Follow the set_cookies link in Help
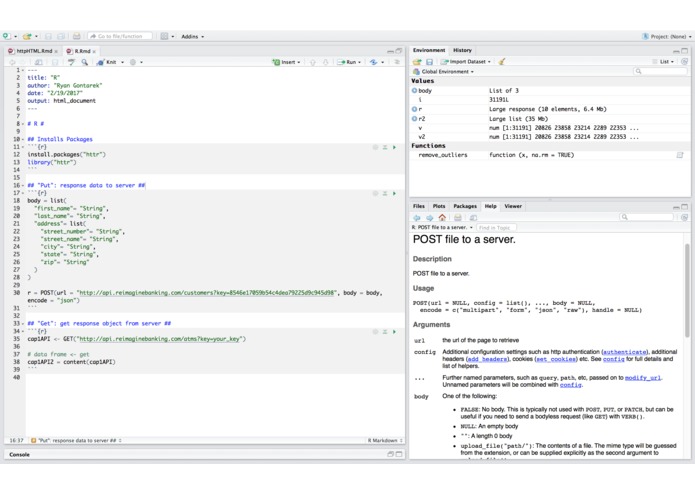The width and height of the screenshot is (695, 494). click(557, 359)
